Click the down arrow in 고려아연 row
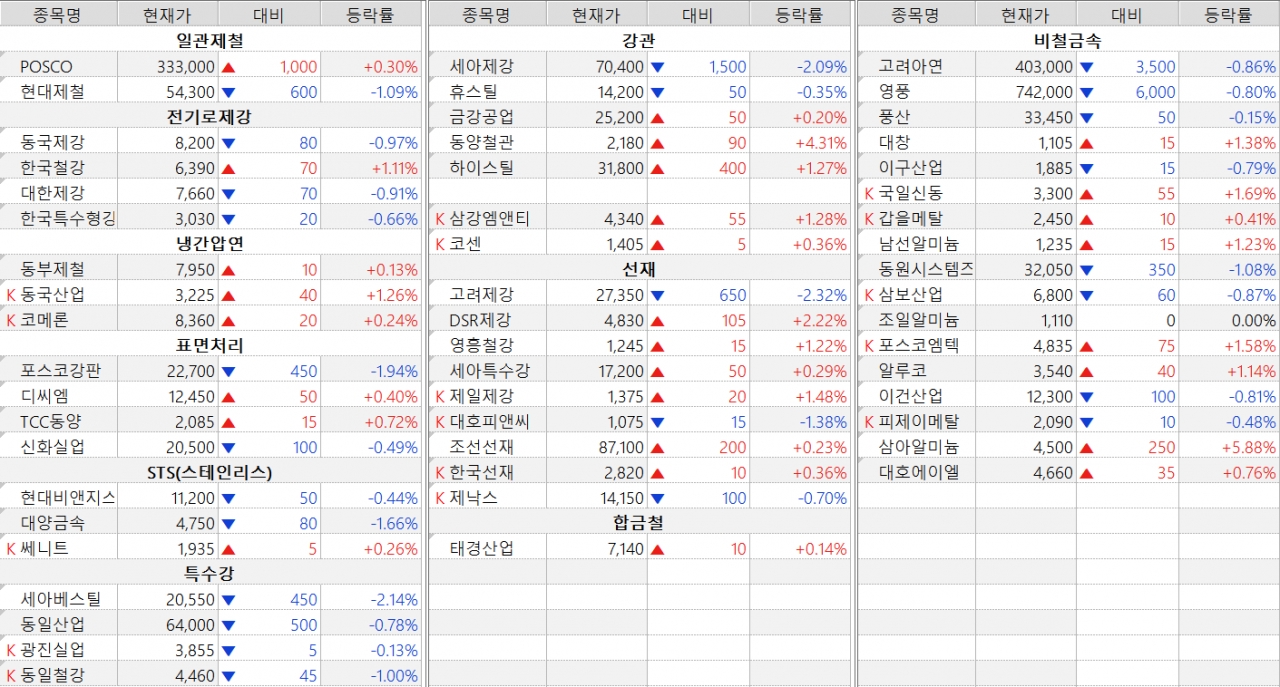 [x=1086, y=68]
